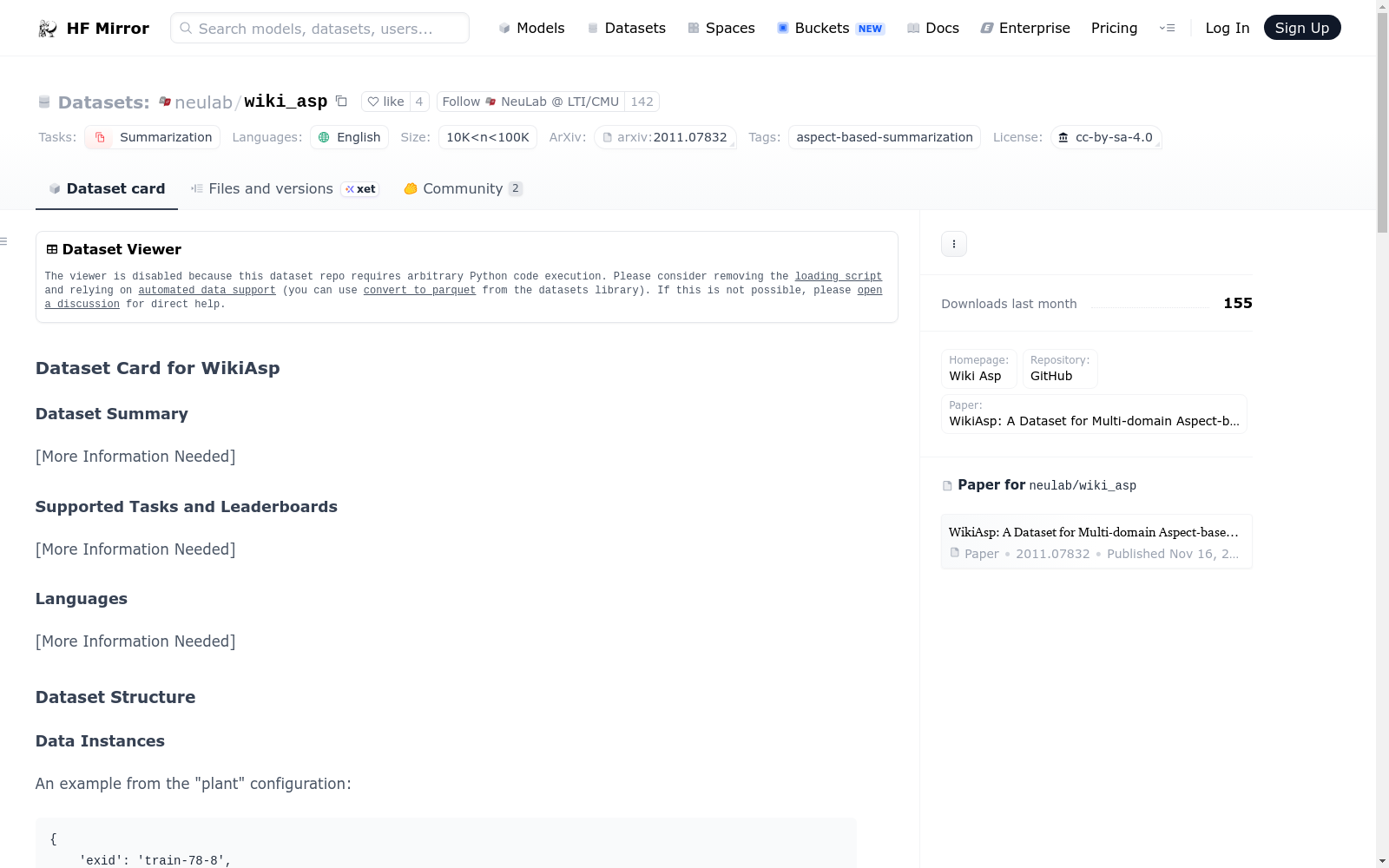Screen dimensions: 1389x868
Task: Go to Models in navigation
Action: click(531, 29)
